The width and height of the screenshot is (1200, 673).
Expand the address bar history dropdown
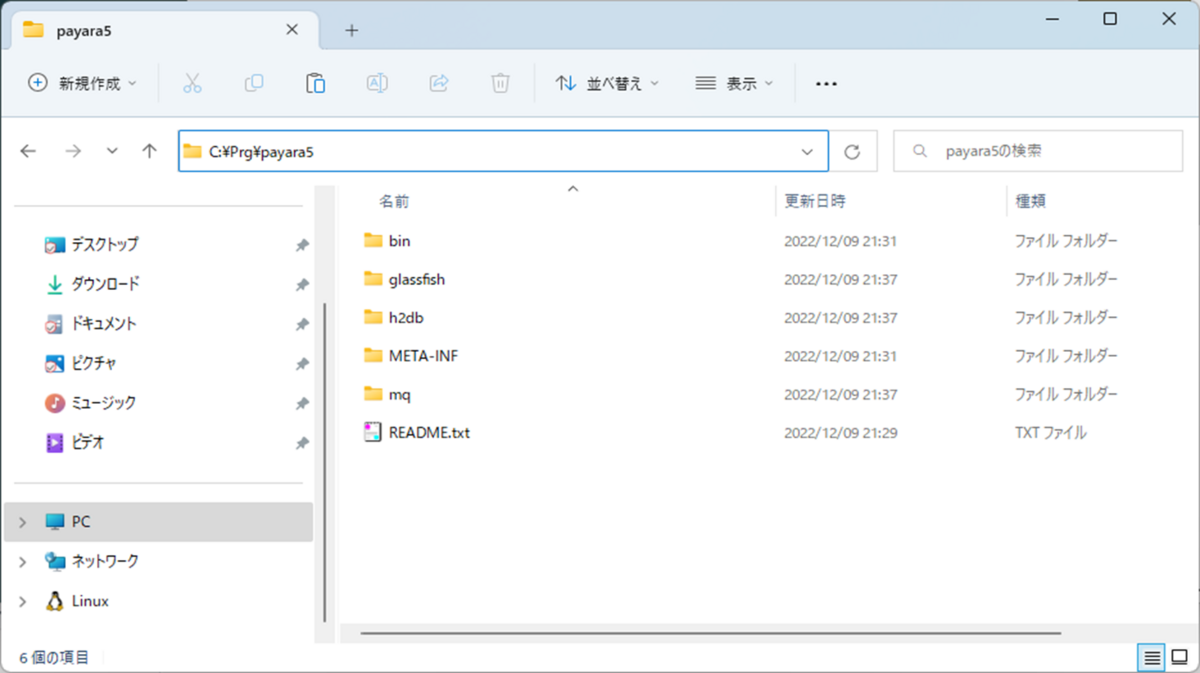(x=807, y=152)
